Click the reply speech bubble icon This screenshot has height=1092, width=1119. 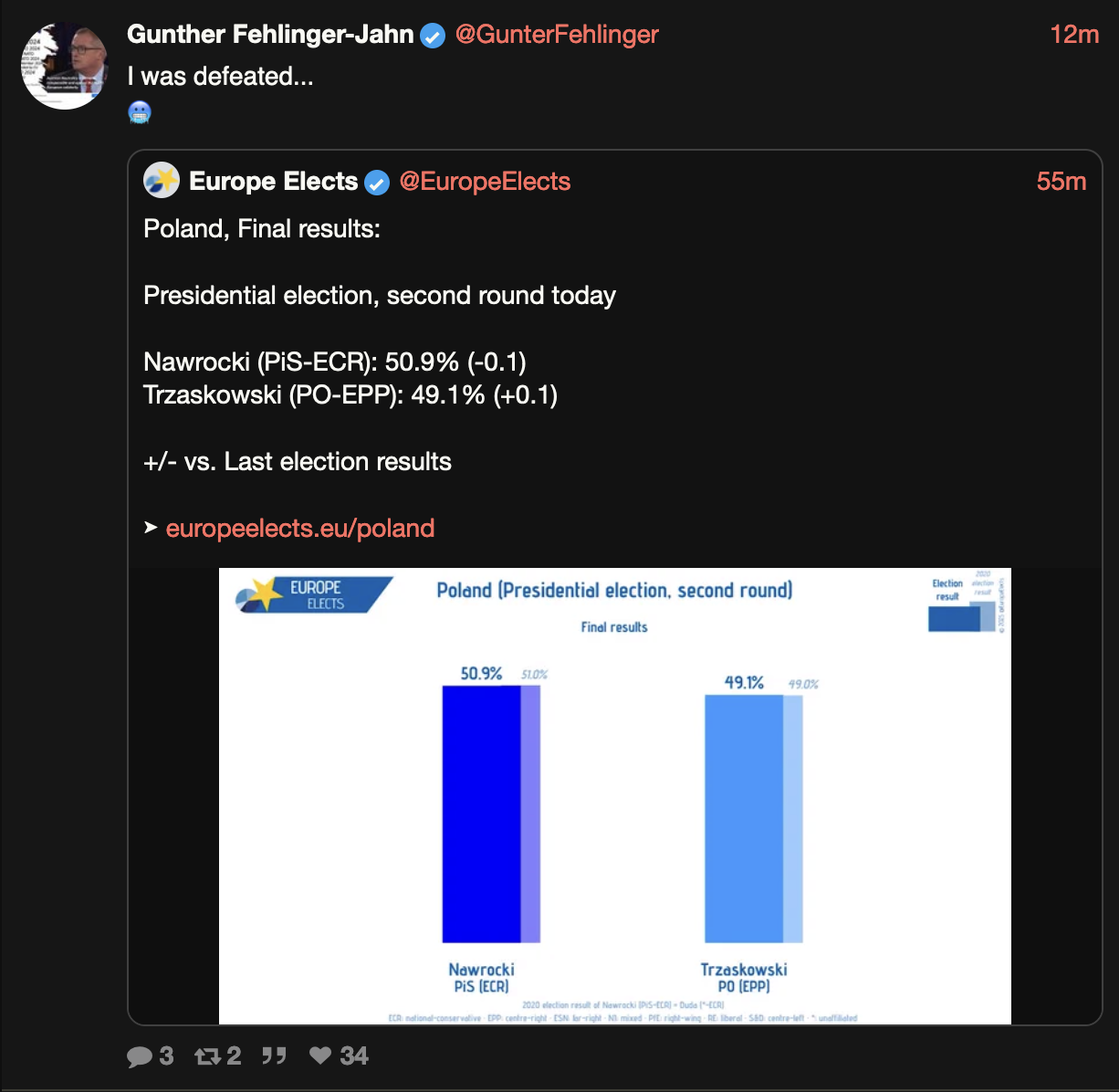coord(140,1056)
